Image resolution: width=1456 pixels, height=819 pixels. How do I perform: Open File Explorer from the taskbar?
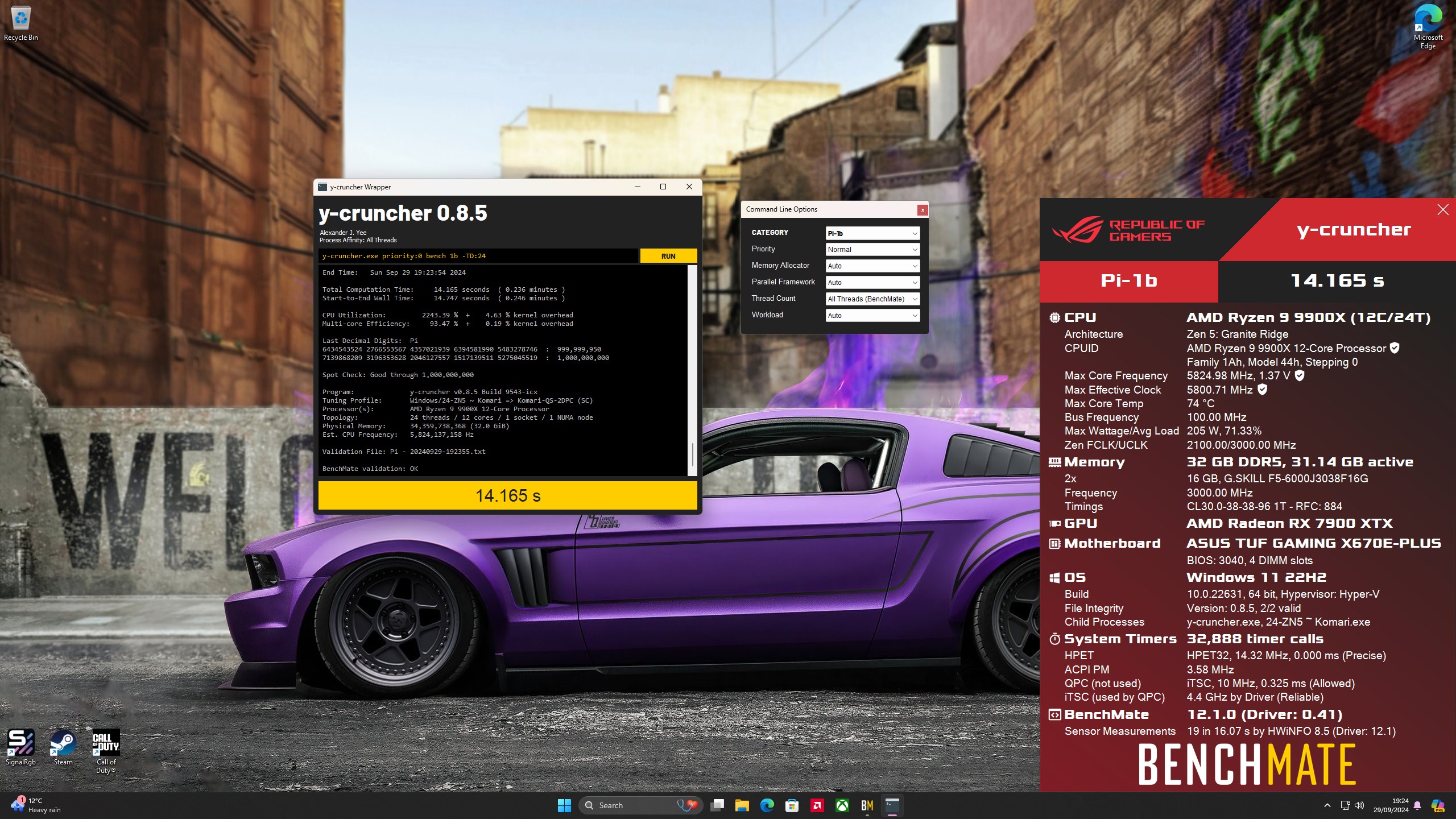742,805
